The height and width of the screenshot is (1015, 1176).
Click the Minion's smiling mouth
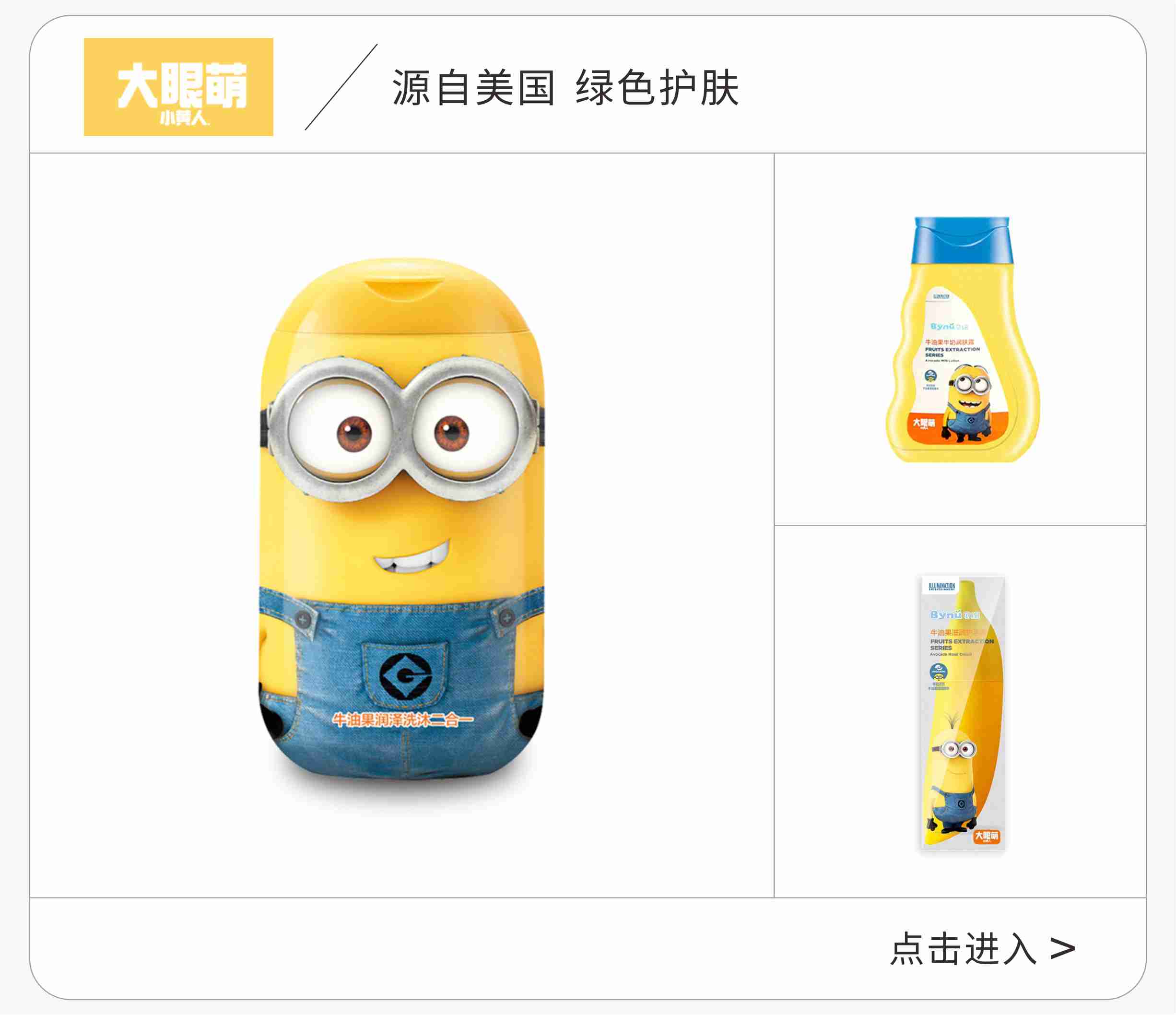pos(412,557)
